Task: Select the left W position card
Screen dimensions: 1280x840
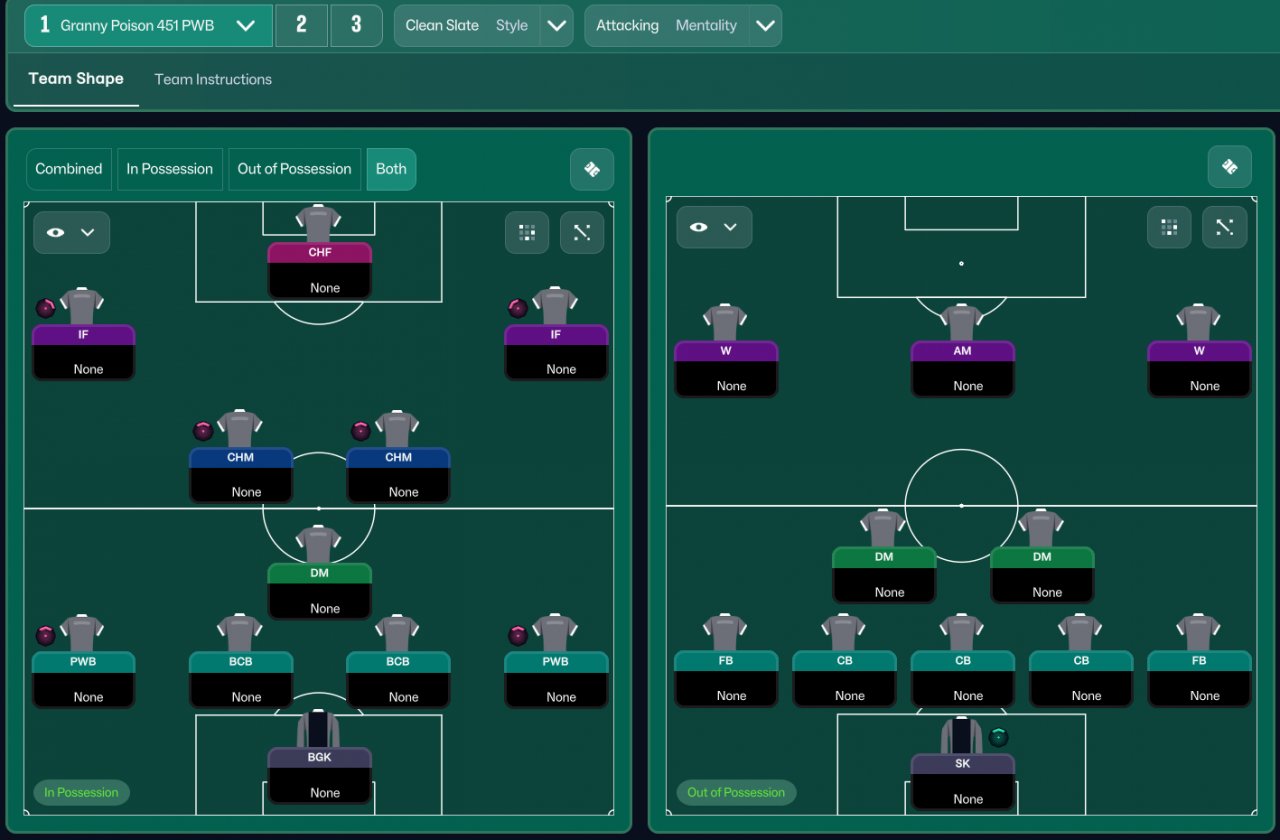Action: pos(726,369)
